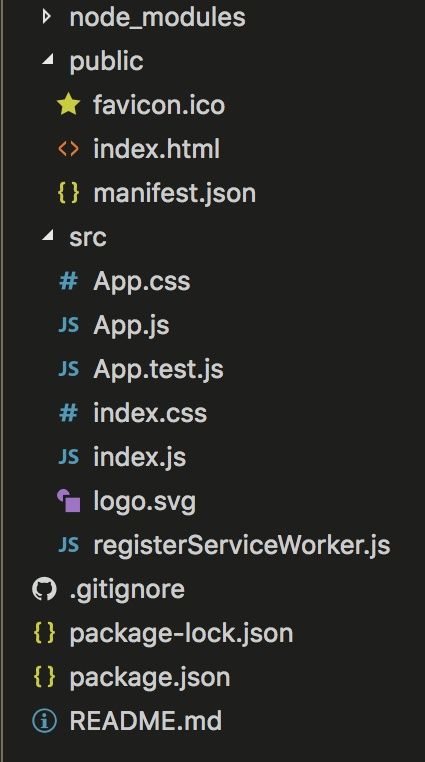Open package-lock.json file
The height and width of the screenshot is (762, 425).
point(181,633)
